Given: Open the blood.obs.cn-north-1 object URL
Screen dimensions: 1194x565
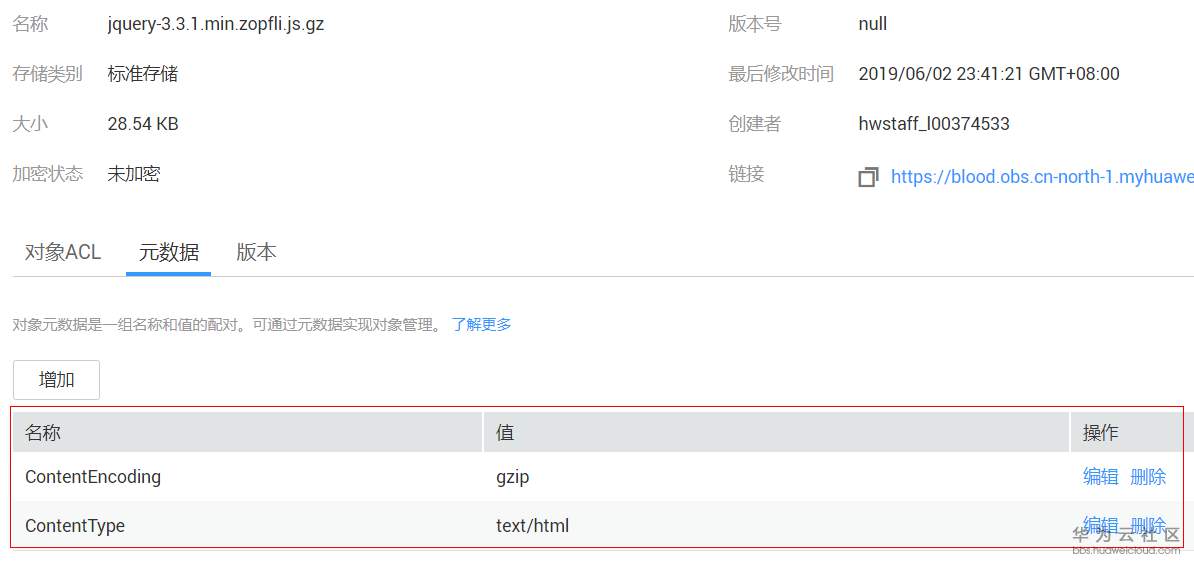Looking at the screenshot, I should 1041,176.
